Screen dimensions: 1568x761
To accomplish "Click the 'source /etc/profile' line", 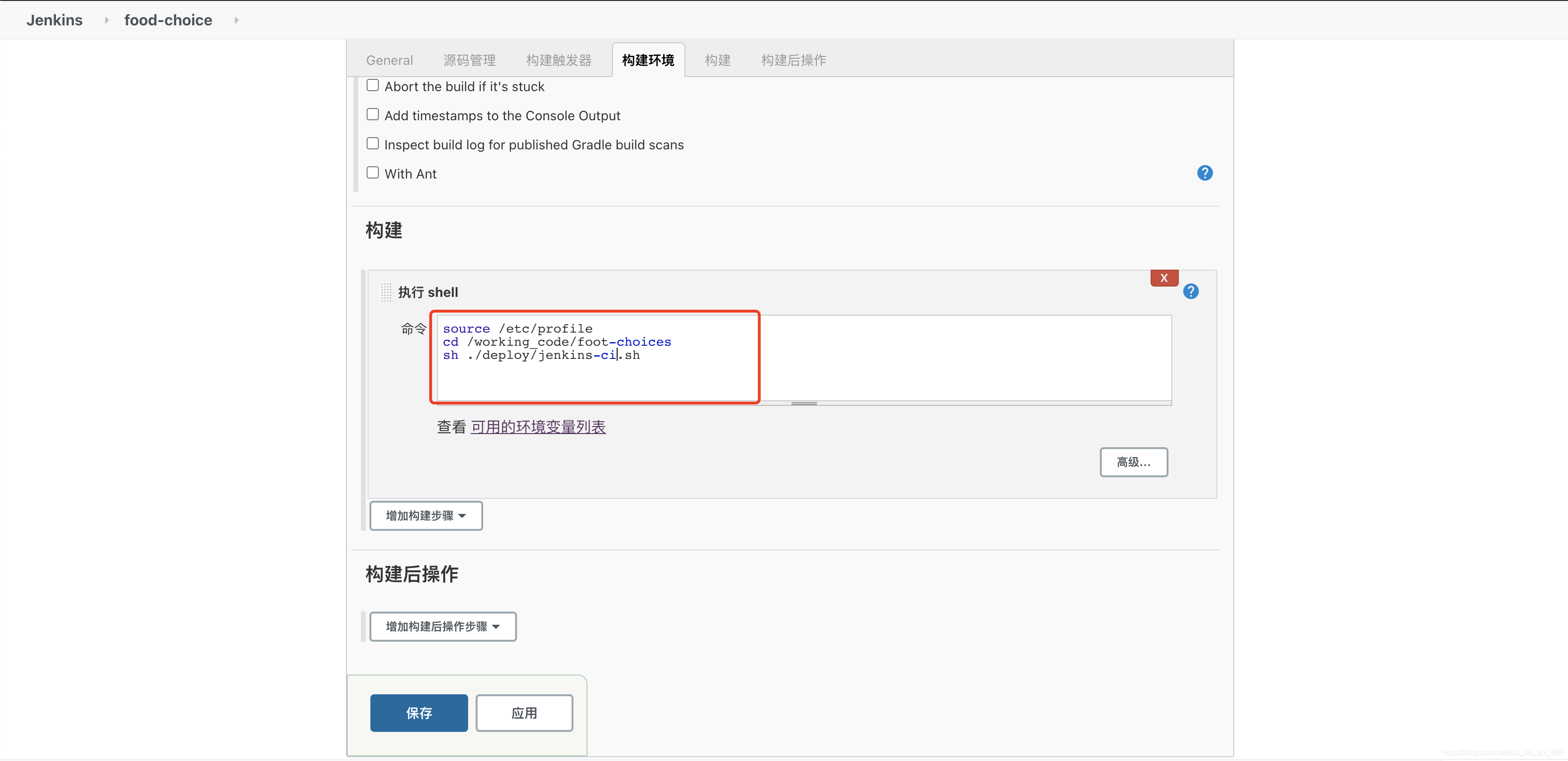I will point(517,328).
